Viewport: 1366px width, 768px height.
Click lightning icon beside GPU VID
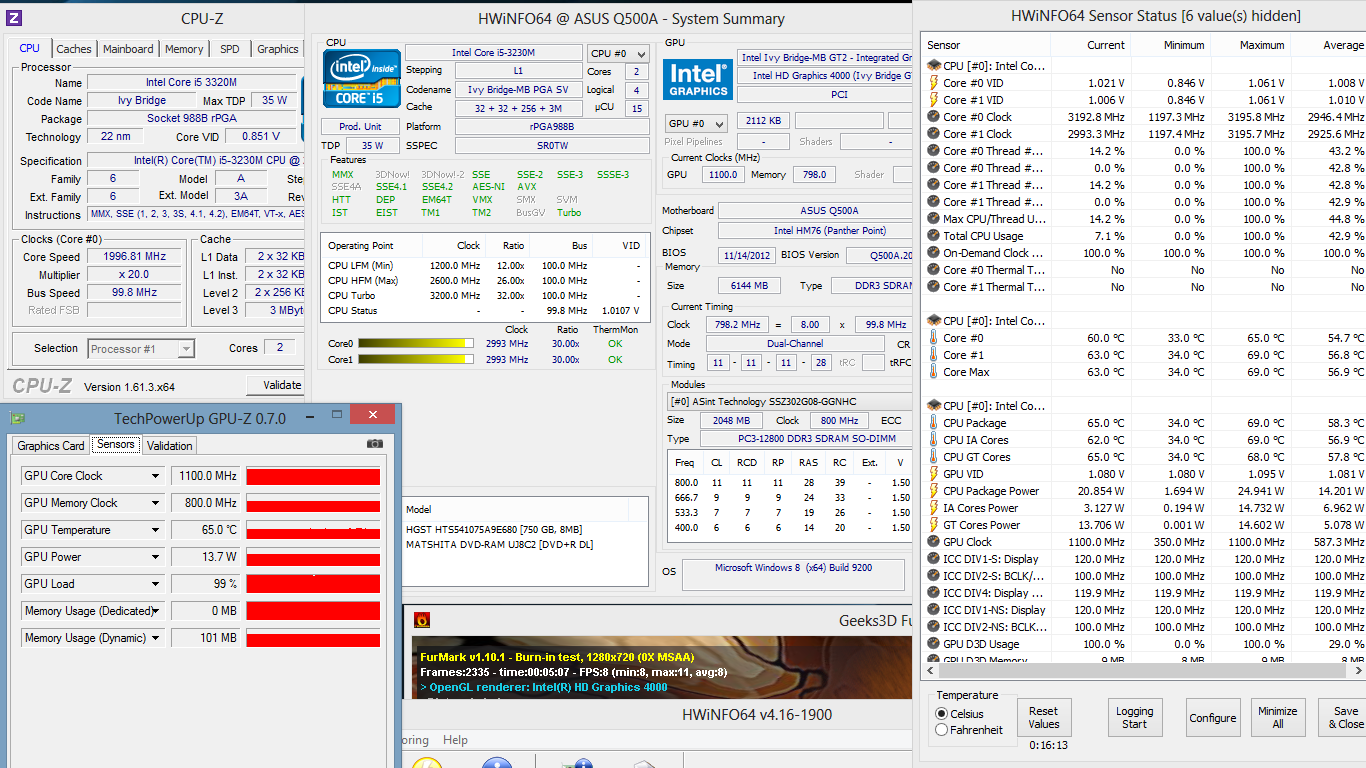pos(934,474)
